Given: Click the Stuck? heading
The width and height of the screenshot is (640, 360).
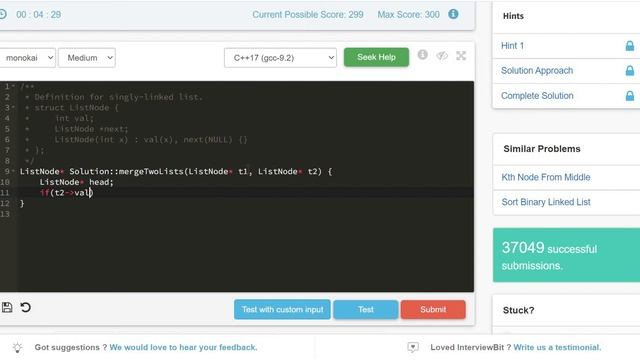Looking at the screenshot, I should pos(518,310).
